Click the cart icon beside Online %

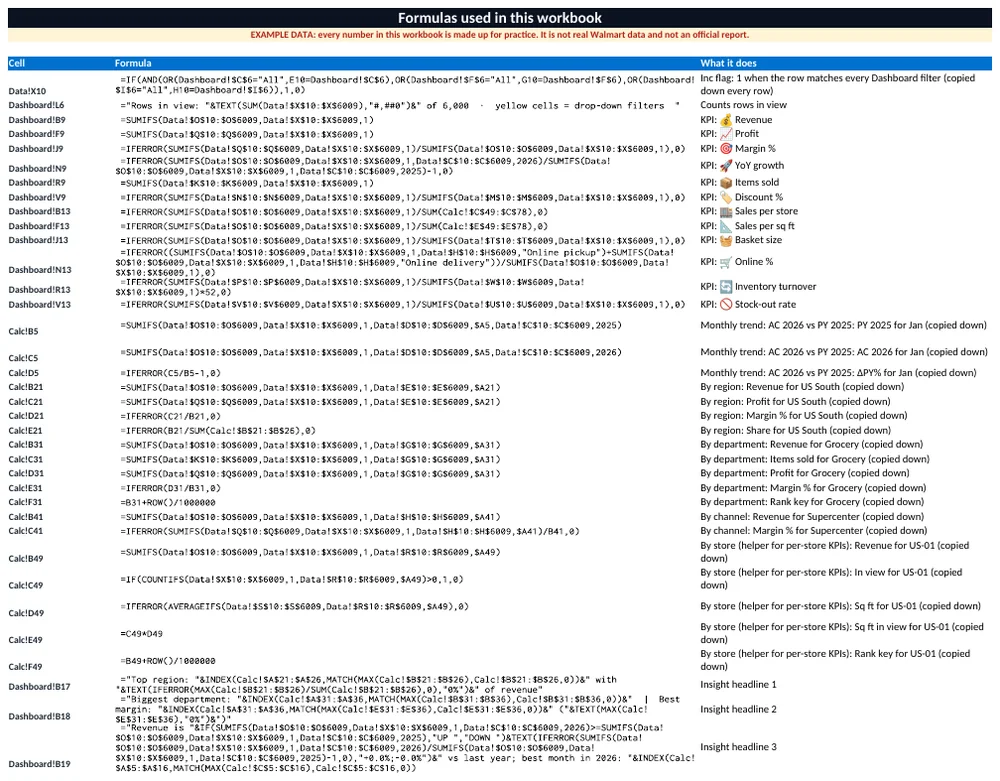(x=726, y=262)
